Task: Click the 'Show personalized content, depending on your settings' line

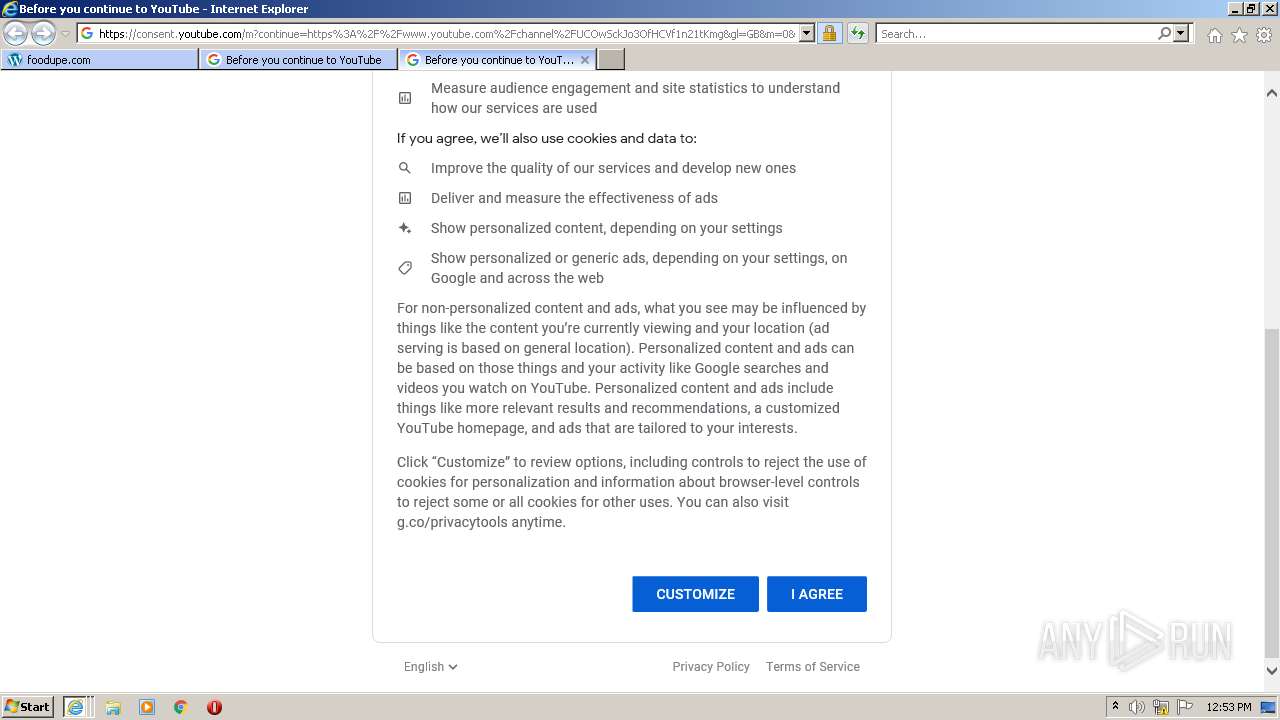Action: pos(607,228)
